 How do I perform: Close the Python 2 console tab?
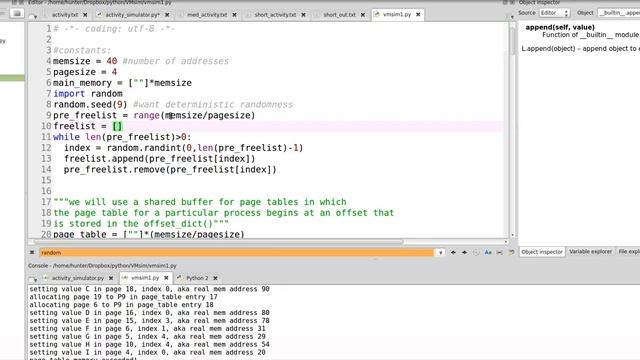point(215,278)
